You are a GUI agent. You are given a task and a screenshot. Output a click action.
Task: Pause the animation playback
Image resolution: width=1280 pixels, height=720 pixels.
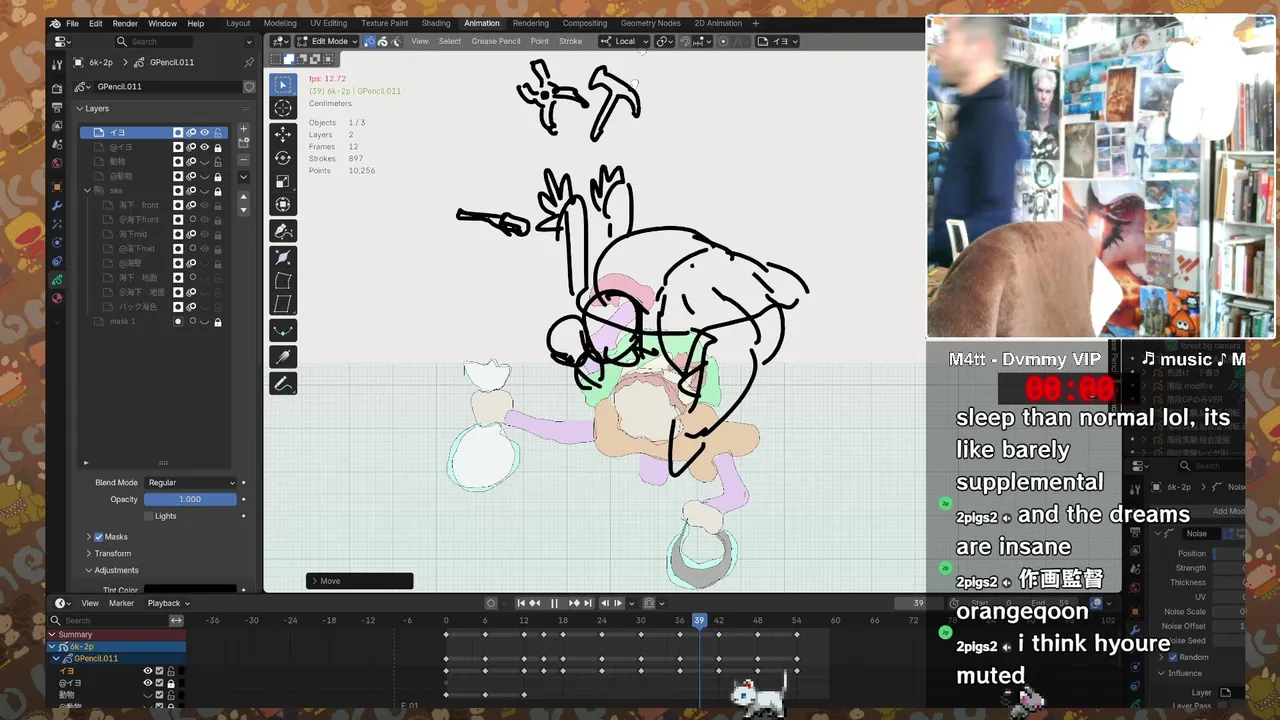click(x=554, y=603)
